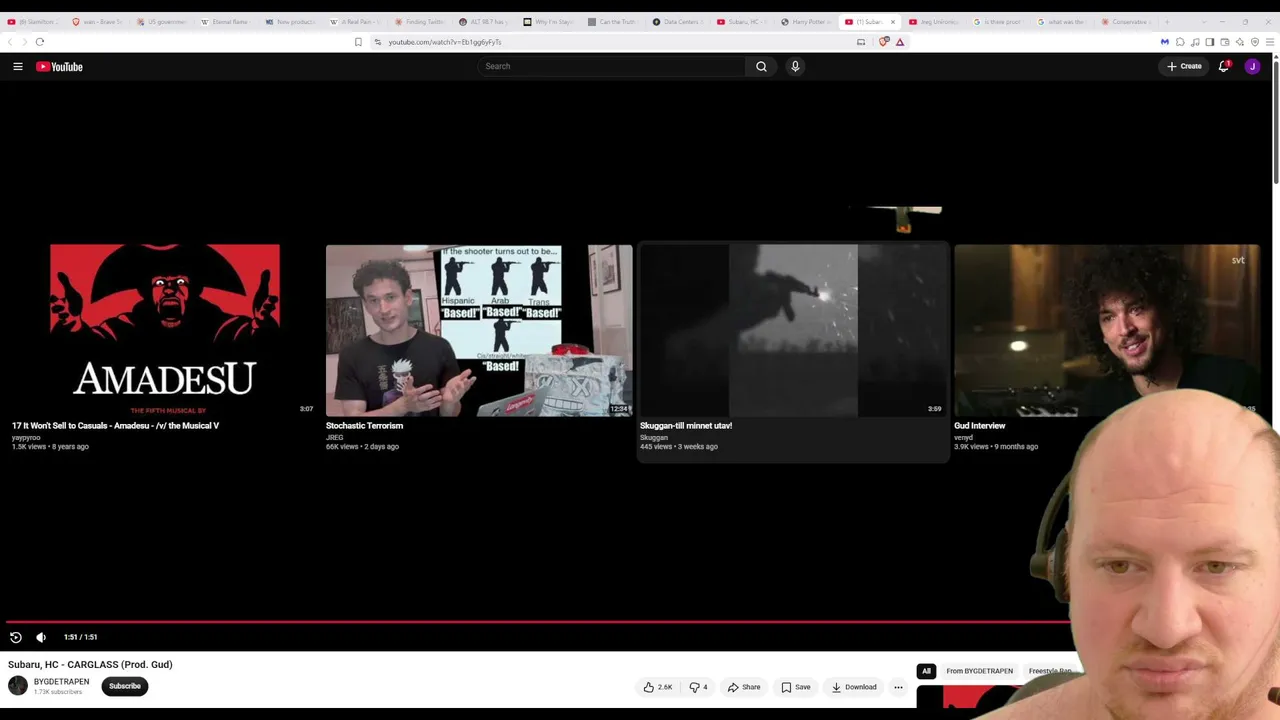1280x720 pixels.
Task: Subscribe to the BYGDETRAPEN channel
Action: 125,686
